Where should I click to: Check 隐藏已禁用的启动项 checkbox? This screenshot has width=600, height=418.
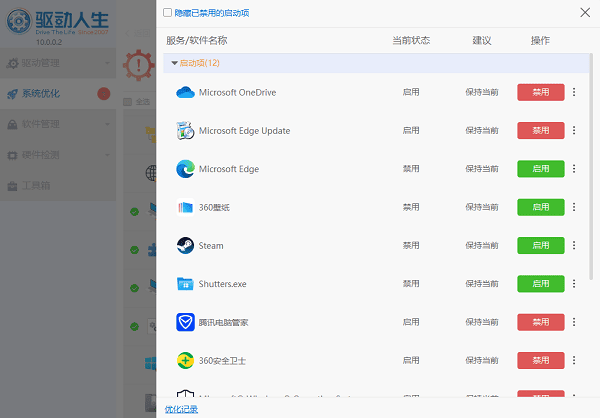167,13
